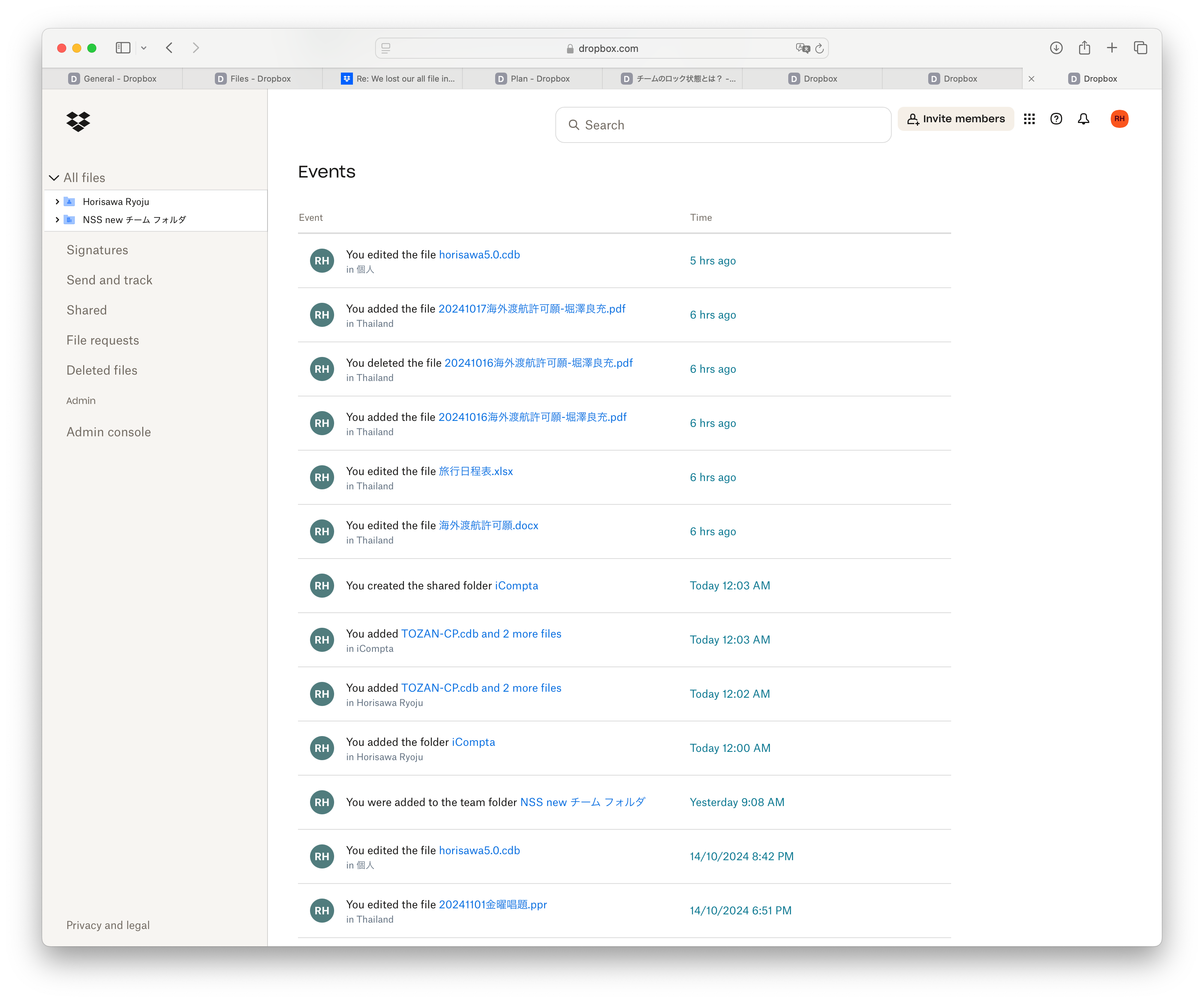This screenshot has height=1002, width=1204.
Task: Click the forward navigation arrow icon
Action: point(197,48)
